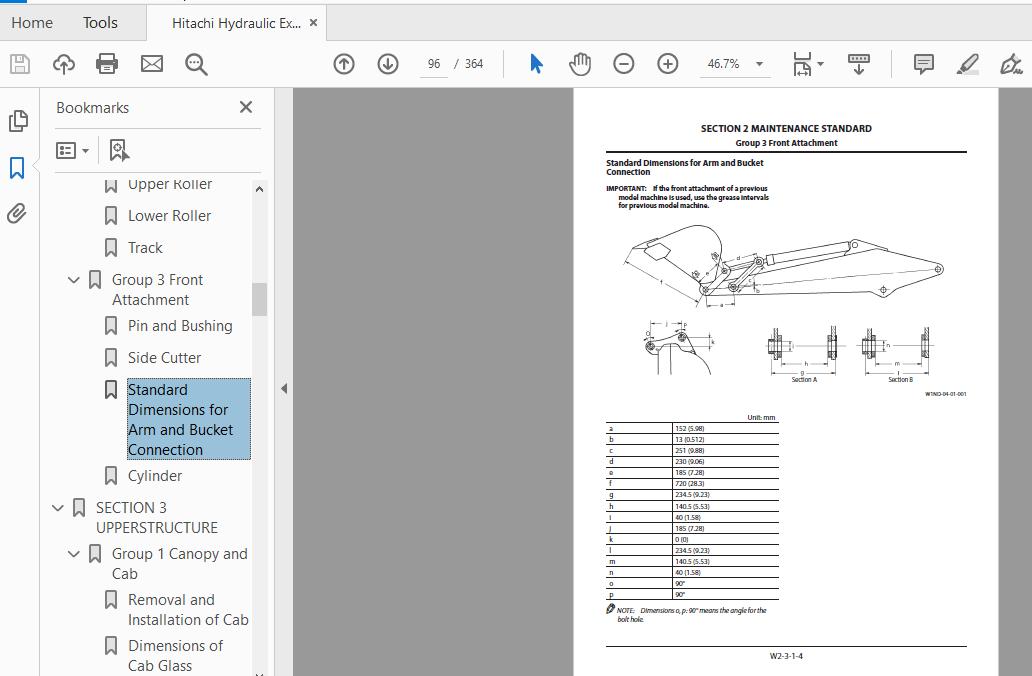Open Page Thumbnails side panel
1032x676 pixels.
18,120
